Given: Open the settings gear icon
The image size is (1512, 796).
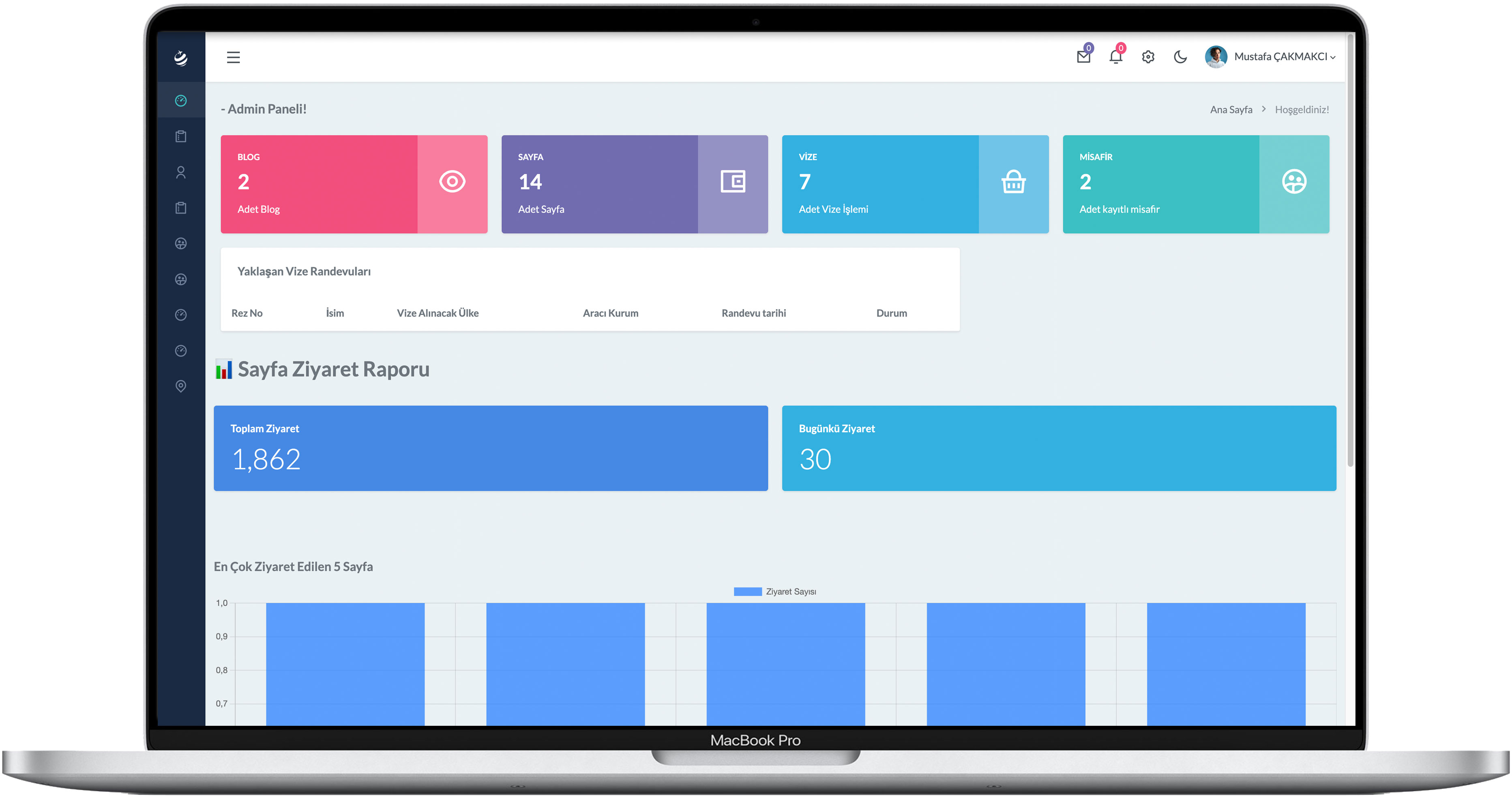Looking at the screenshot, I should (x=1148, y=56).
